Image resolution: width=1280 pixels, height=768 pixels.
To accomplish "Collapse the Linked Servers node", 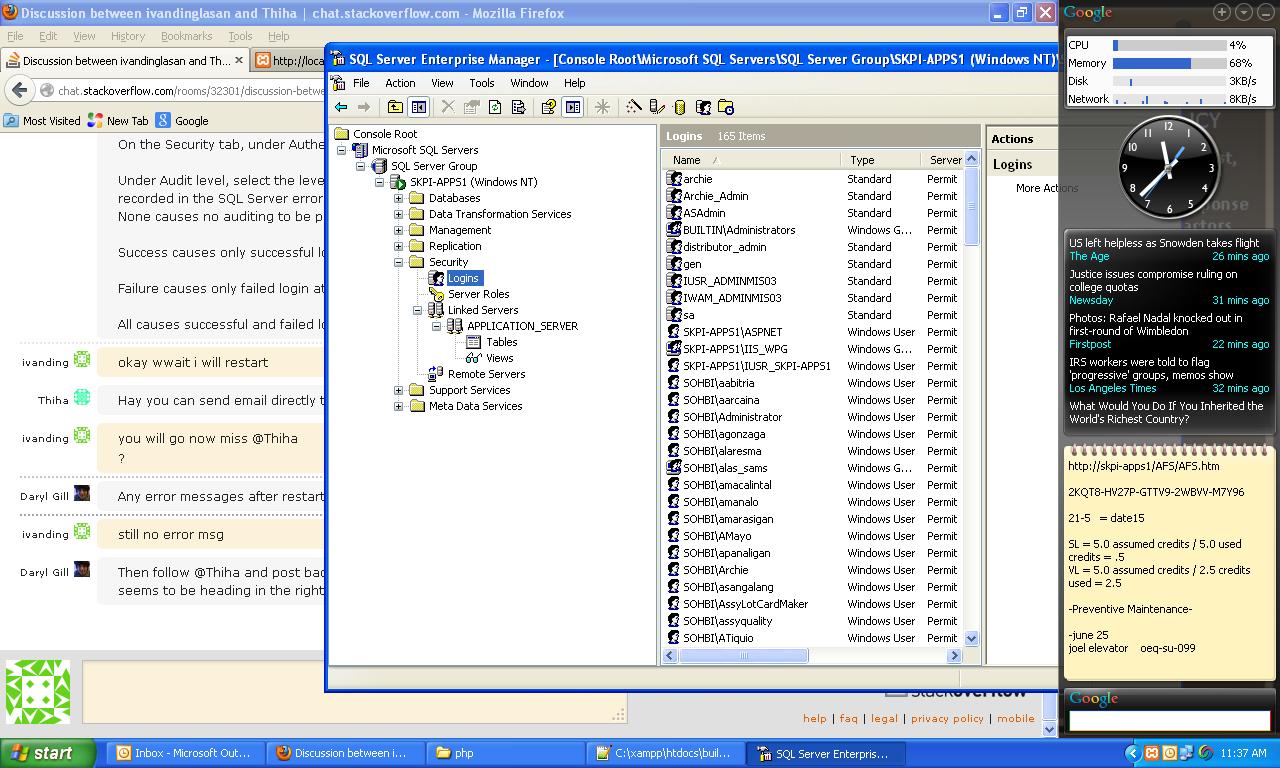I will tap(417, 310).
